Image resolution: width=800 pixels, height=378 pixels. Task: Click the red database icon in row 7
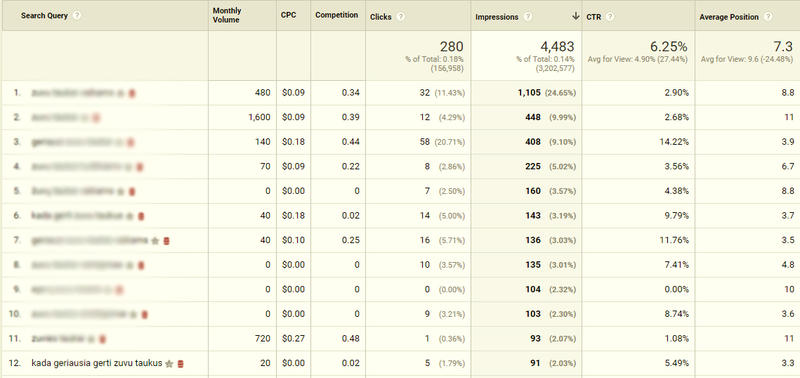click(166, 241)
